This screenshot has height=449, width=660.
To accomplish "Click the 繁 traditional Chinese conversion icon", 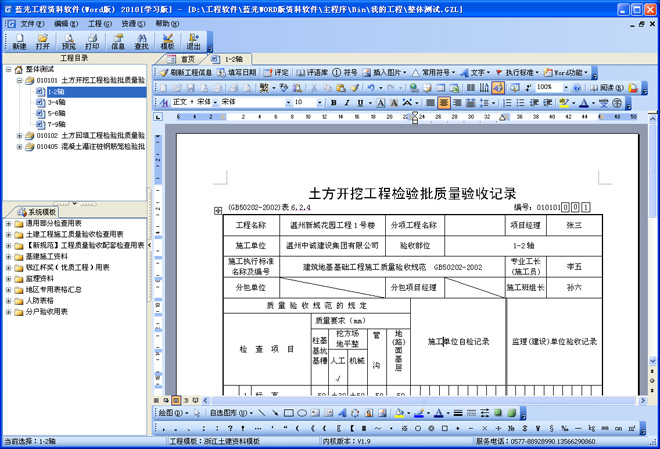I will pyautogui.click(x=264, y=88).
